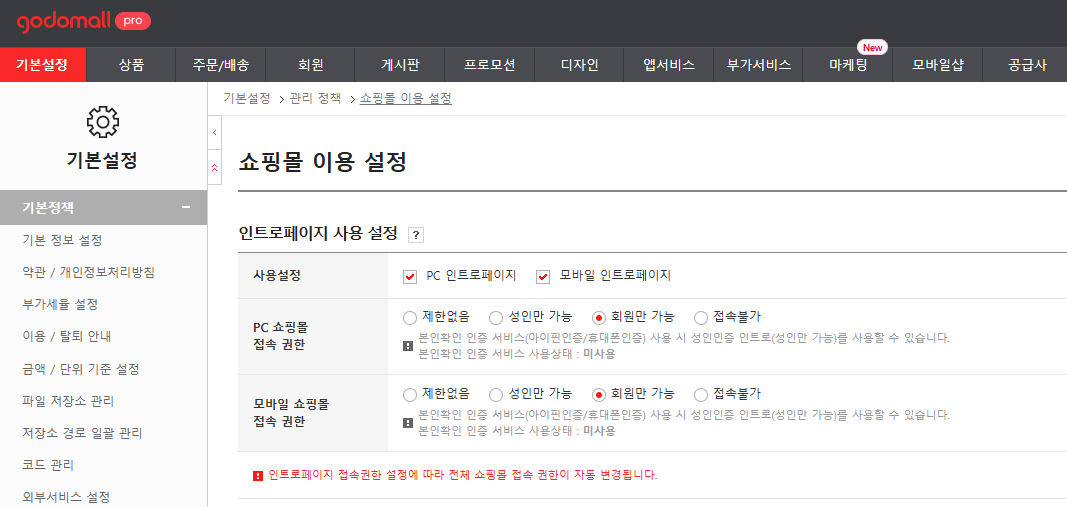
Task: Open the 마케팅 menu tab
Action: pos(848,65)
